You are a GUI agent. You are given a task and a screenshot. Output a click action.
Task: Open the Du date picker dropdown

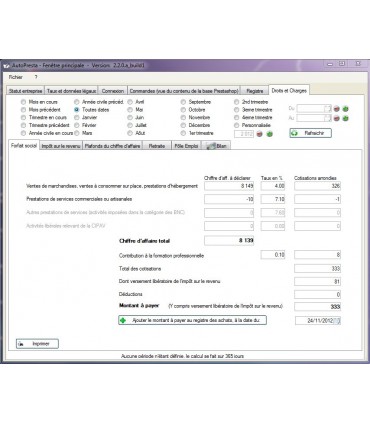tap(328, 109)
